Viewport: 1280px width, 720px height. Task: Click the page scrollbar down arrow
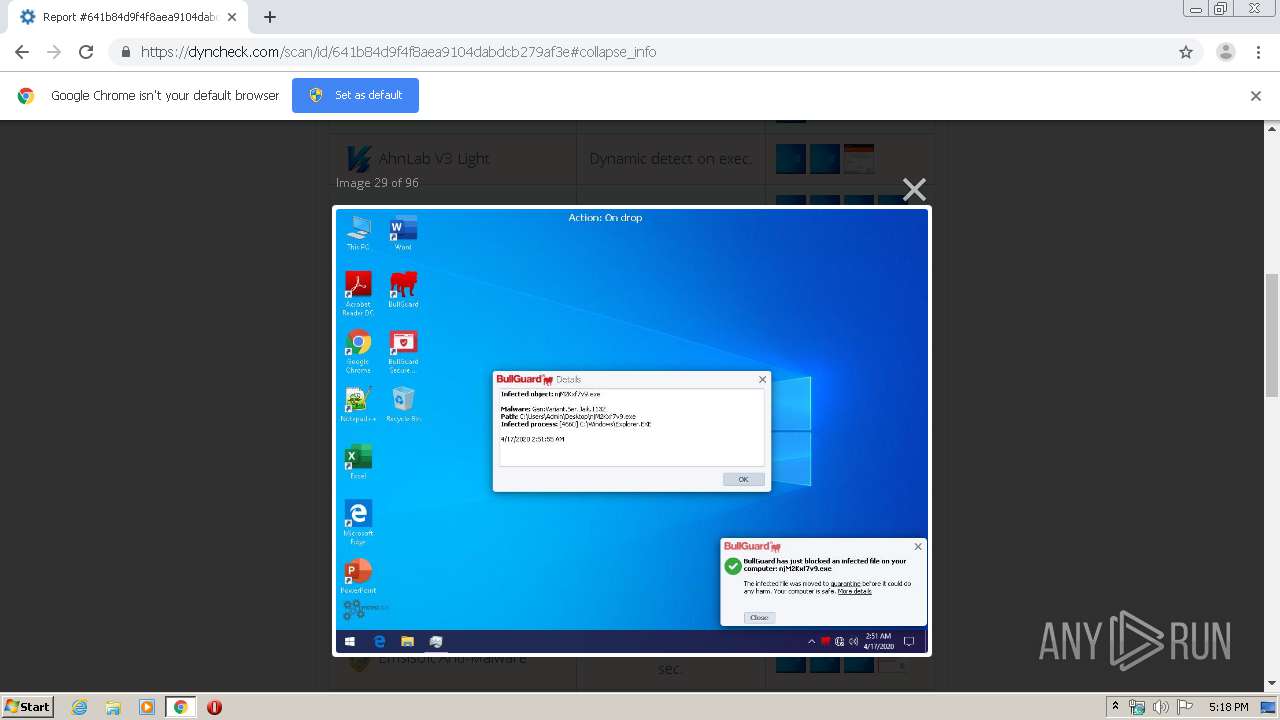pos(1272,684)
